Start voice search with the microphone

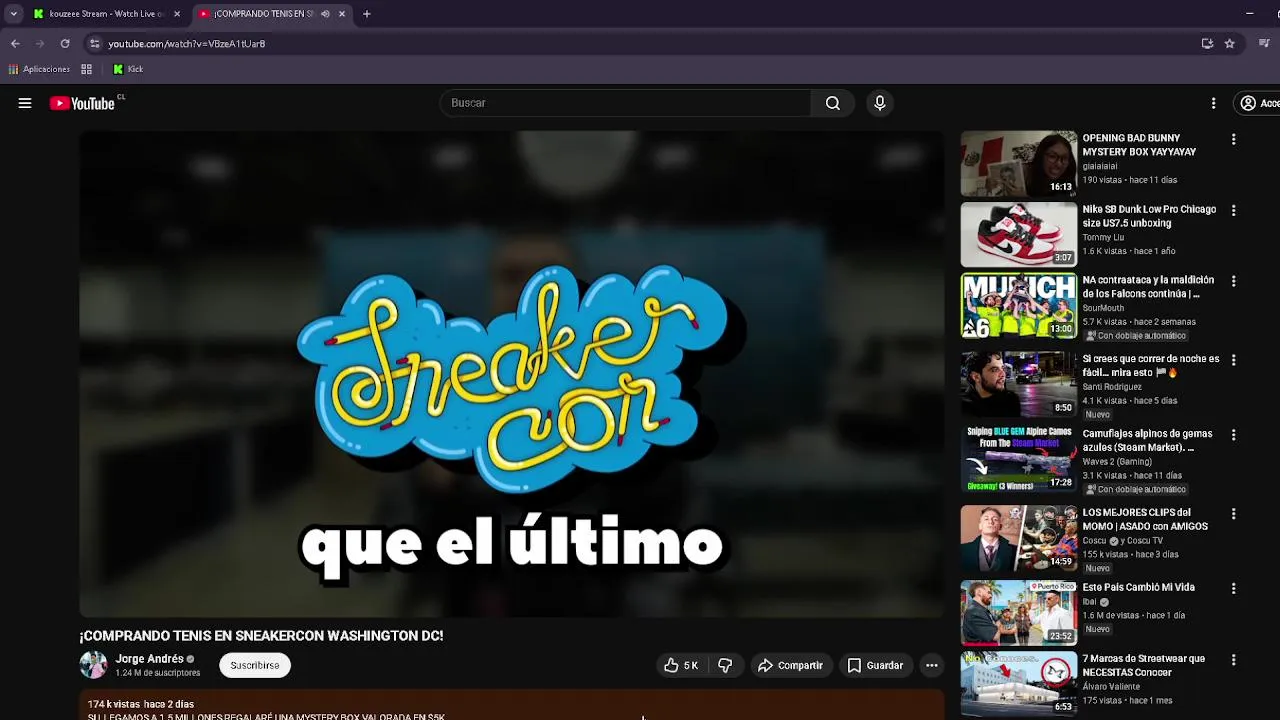pos(880,103)
